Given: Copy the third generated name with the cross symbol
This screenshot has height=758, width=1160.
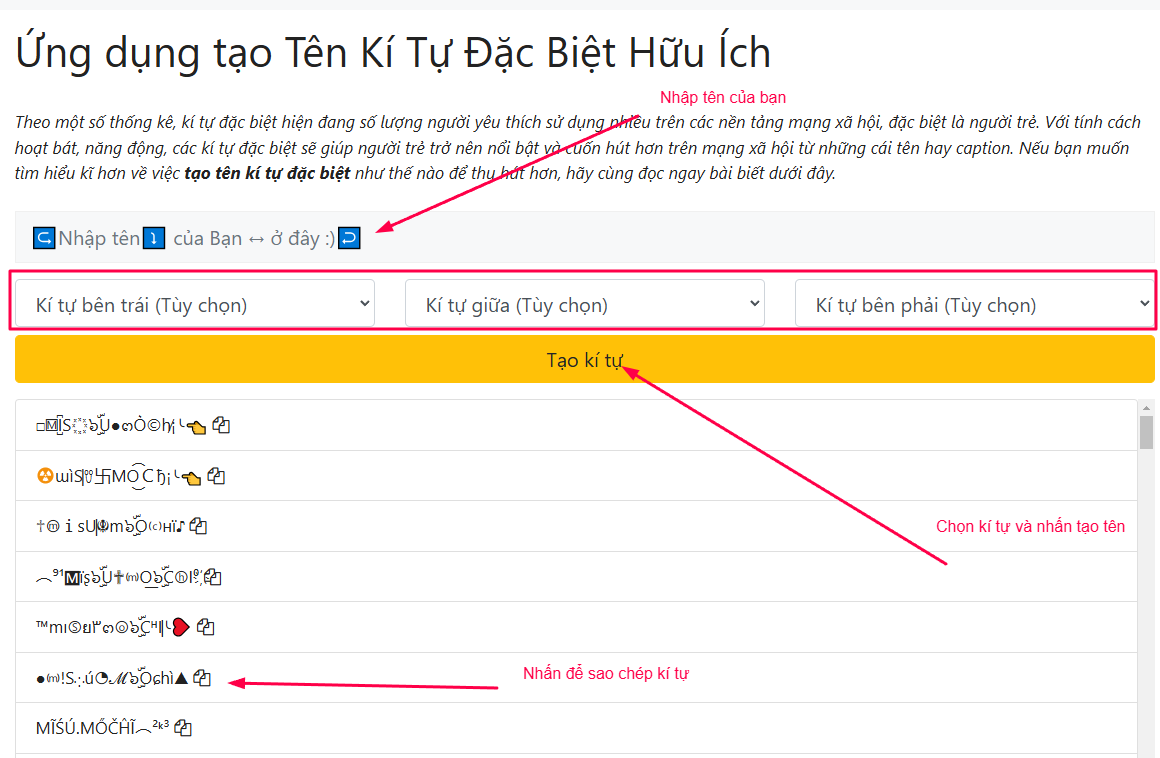Looking at the screenshot, I should 198,526.
